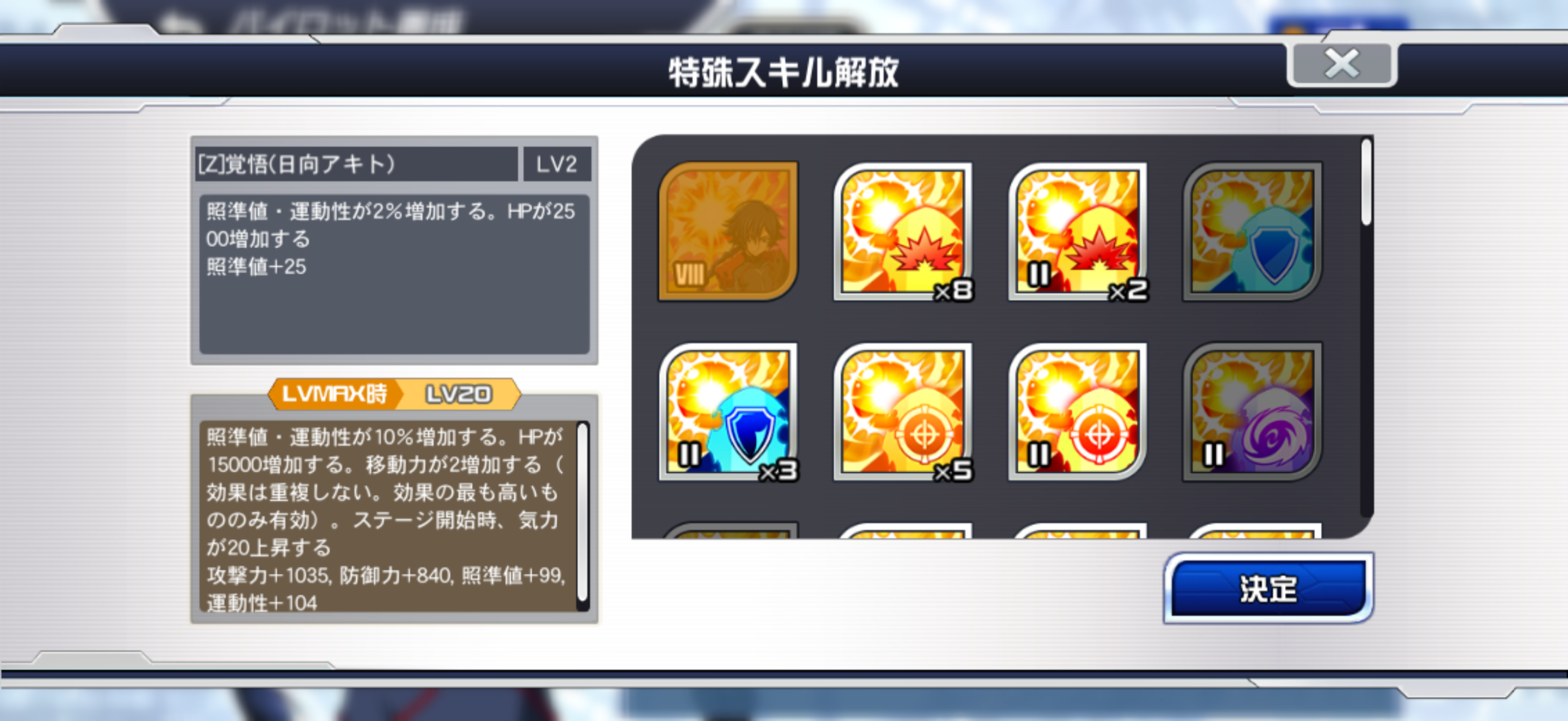Select the orange targeting chip x5
This screenshot has width=1568, height=721.
click(903, 412)
